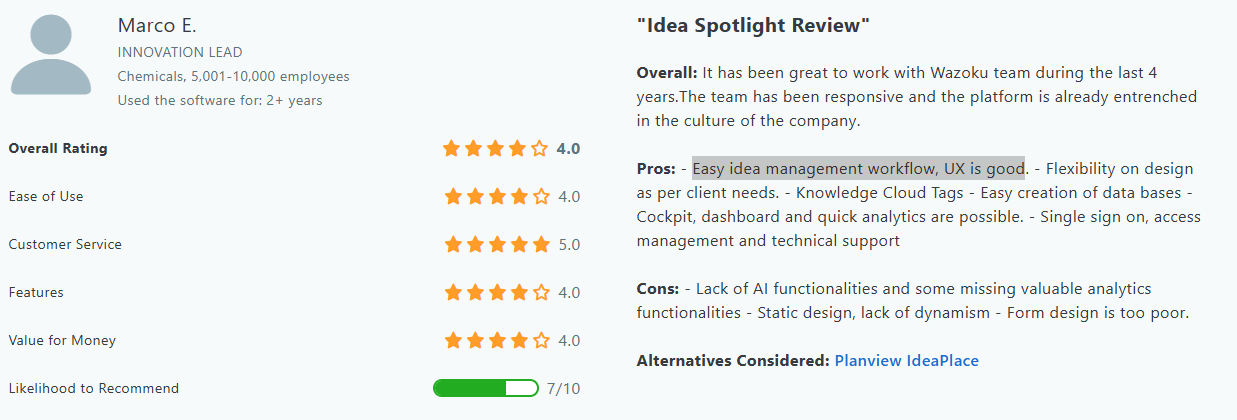Open the Planview IdeaPlace link

pos(907,360)
